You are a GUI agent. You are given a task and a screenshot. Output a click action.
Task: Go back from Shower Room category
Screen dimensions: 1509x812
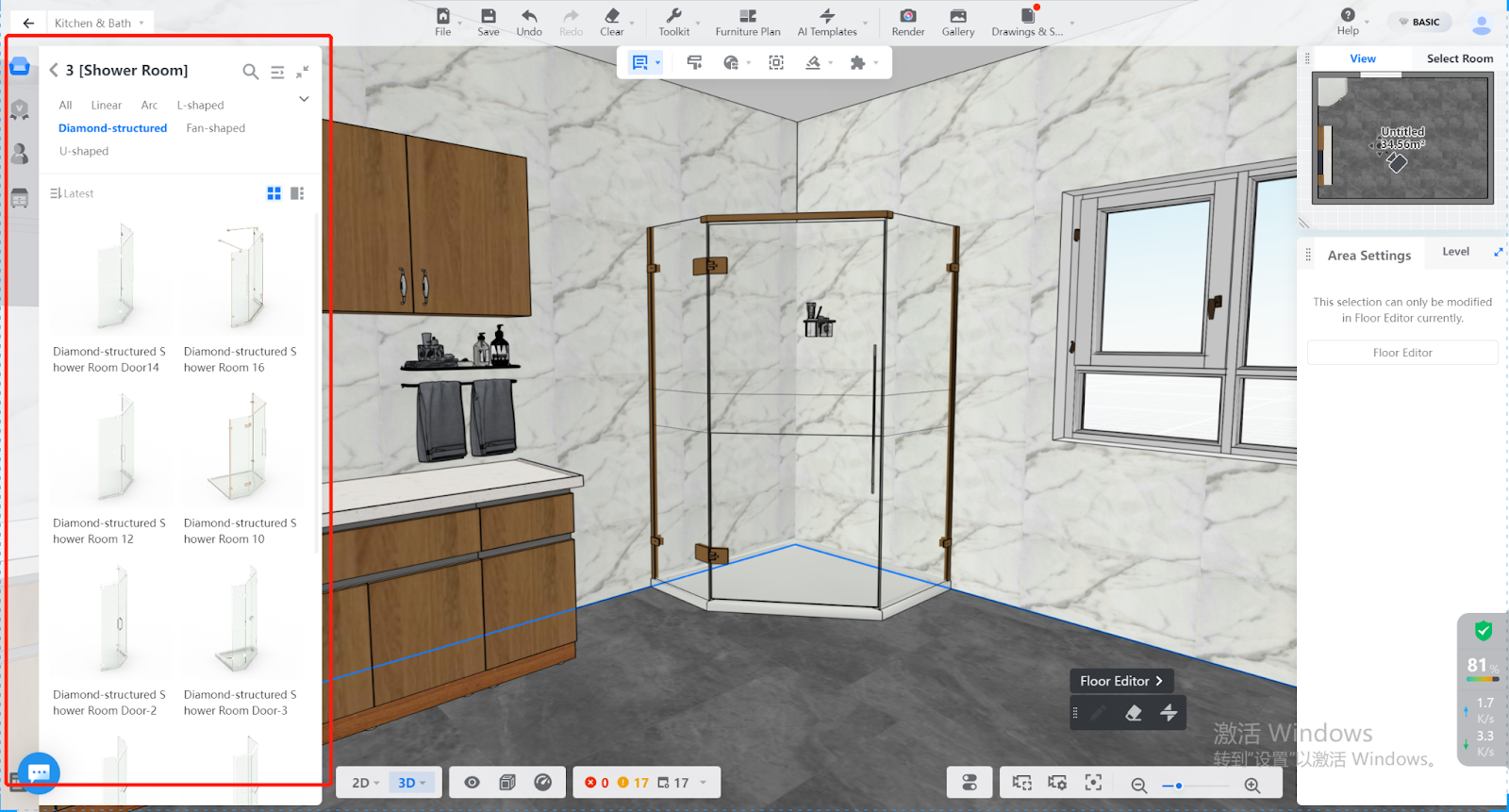(54, 70)
